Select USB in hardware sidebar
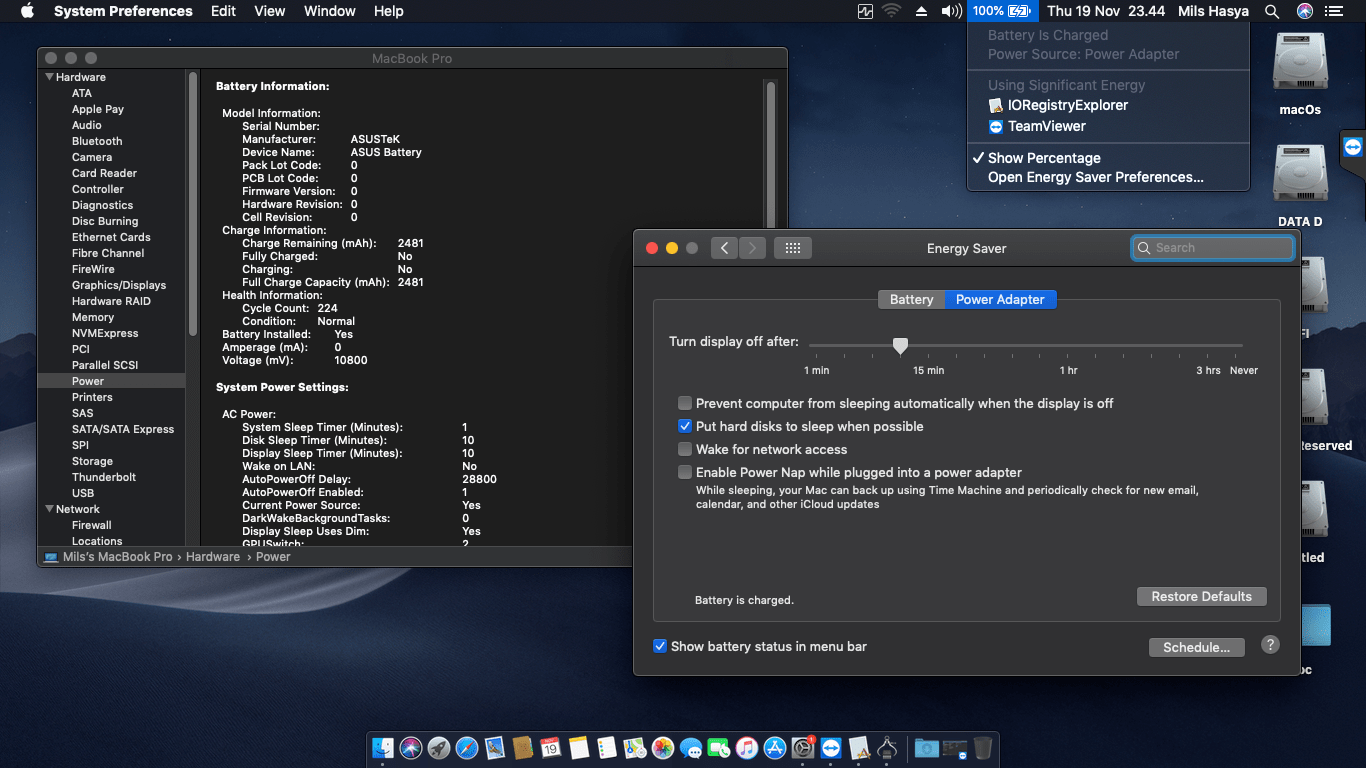 click(x=83, y=493)
